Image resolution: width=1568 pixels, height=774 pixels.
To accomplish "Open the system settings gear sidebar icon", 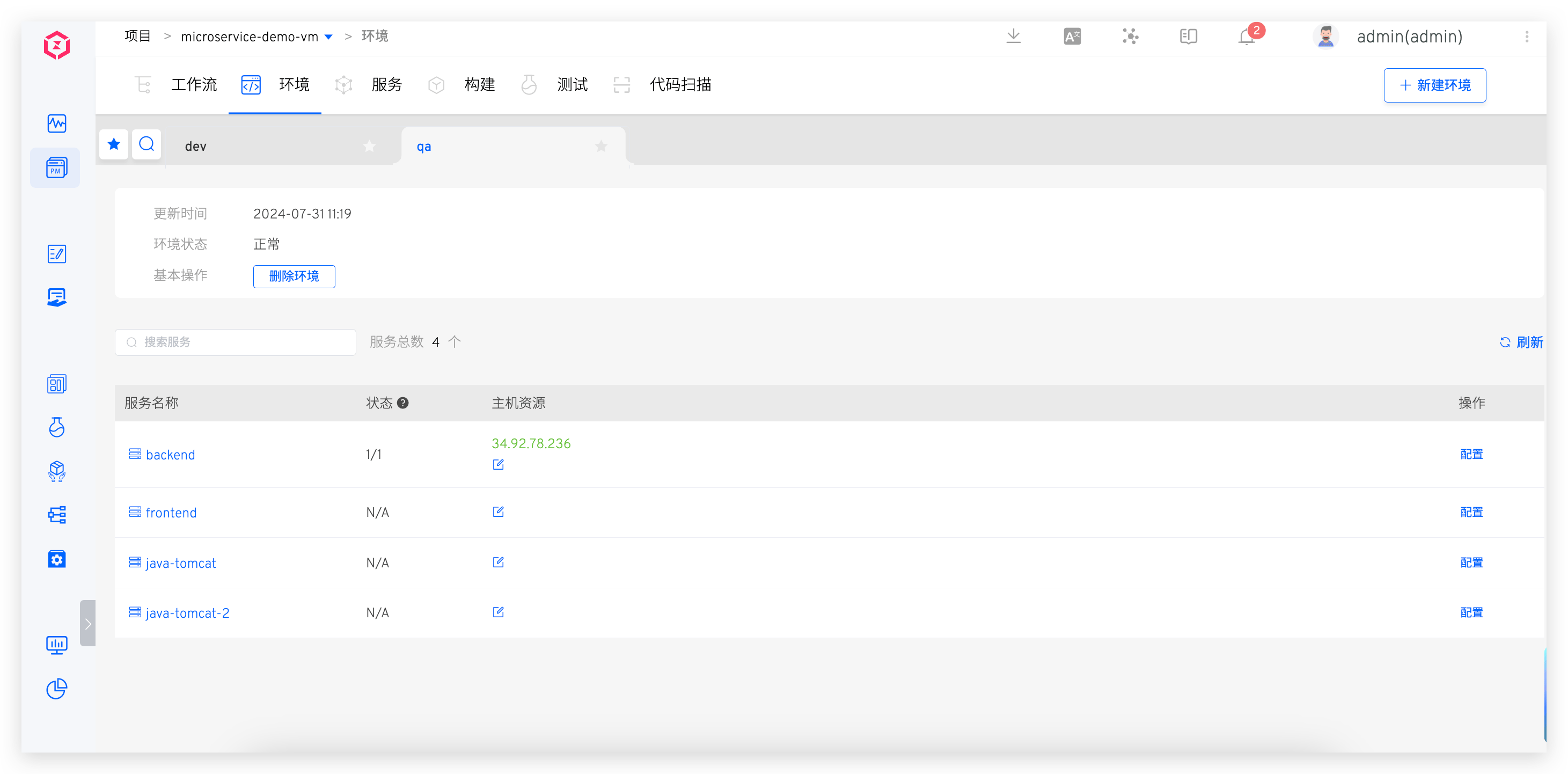I will point(56,559).
